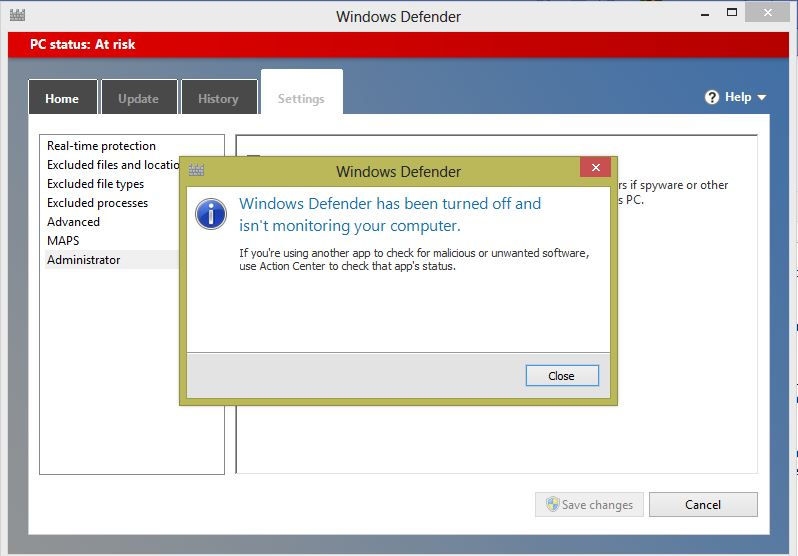Image resolution: width=798 pixels, height=556 pixels.
Task: Minimize the main Windows Defender window
Action: click(705, 14)
